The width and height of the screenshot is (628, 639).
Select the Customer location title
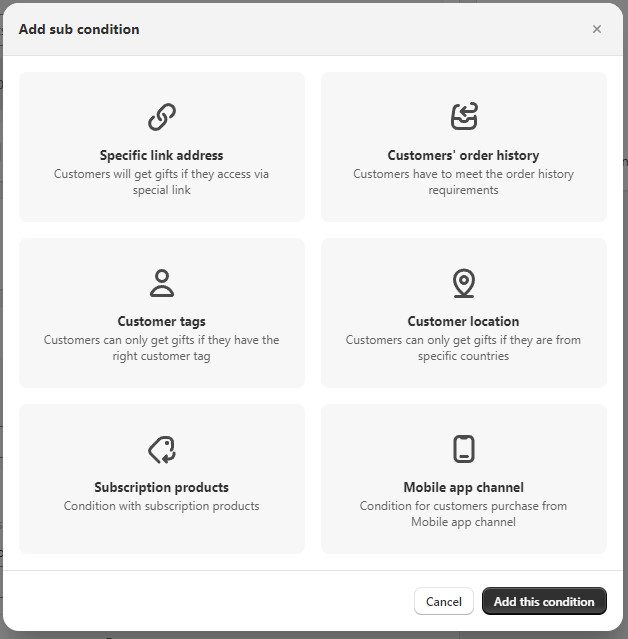pyautogui.click(x=463, y=321)
